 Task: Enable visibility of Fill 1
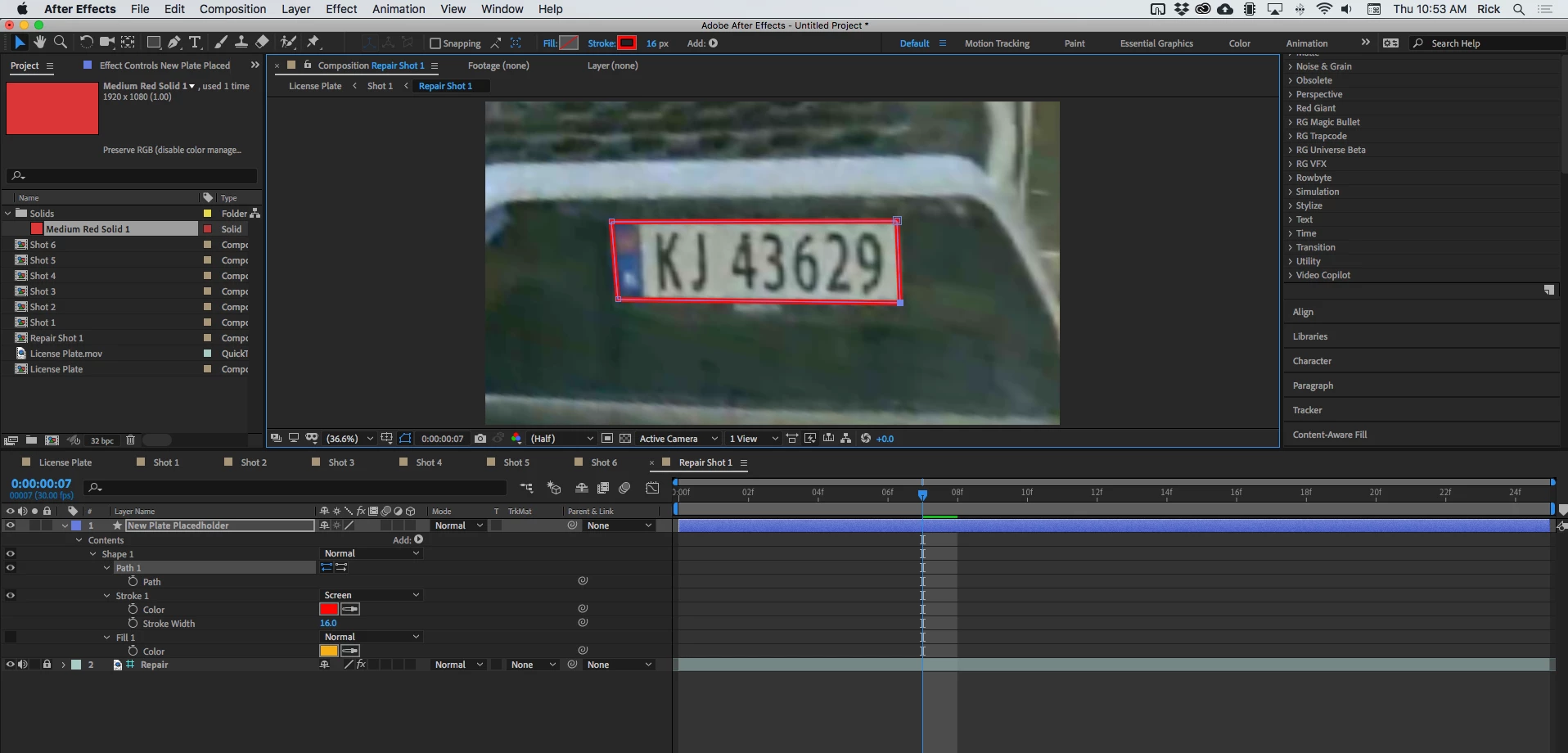pos(10,638)
